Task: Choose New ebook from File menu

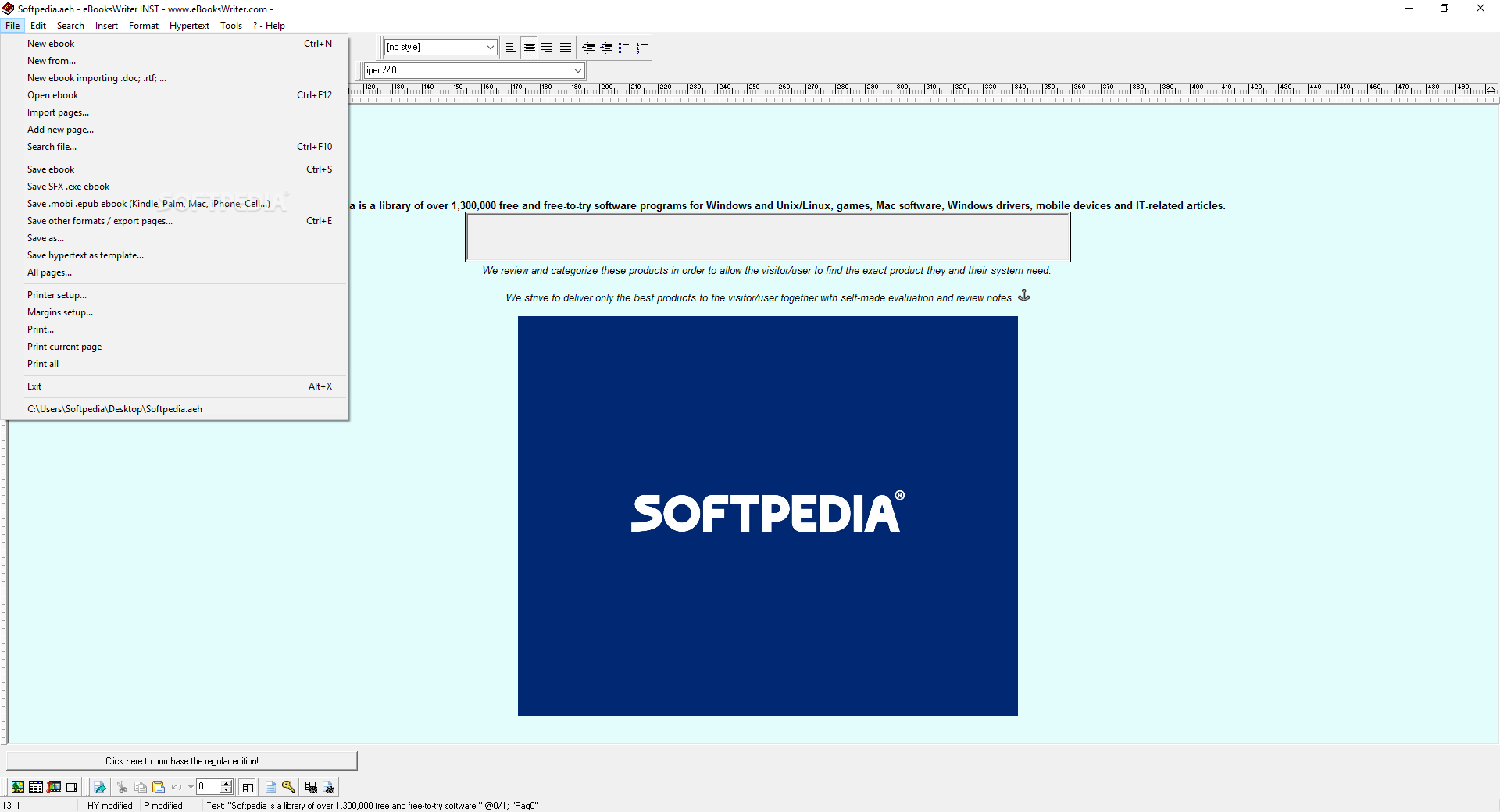Action: tap(175, 44)
